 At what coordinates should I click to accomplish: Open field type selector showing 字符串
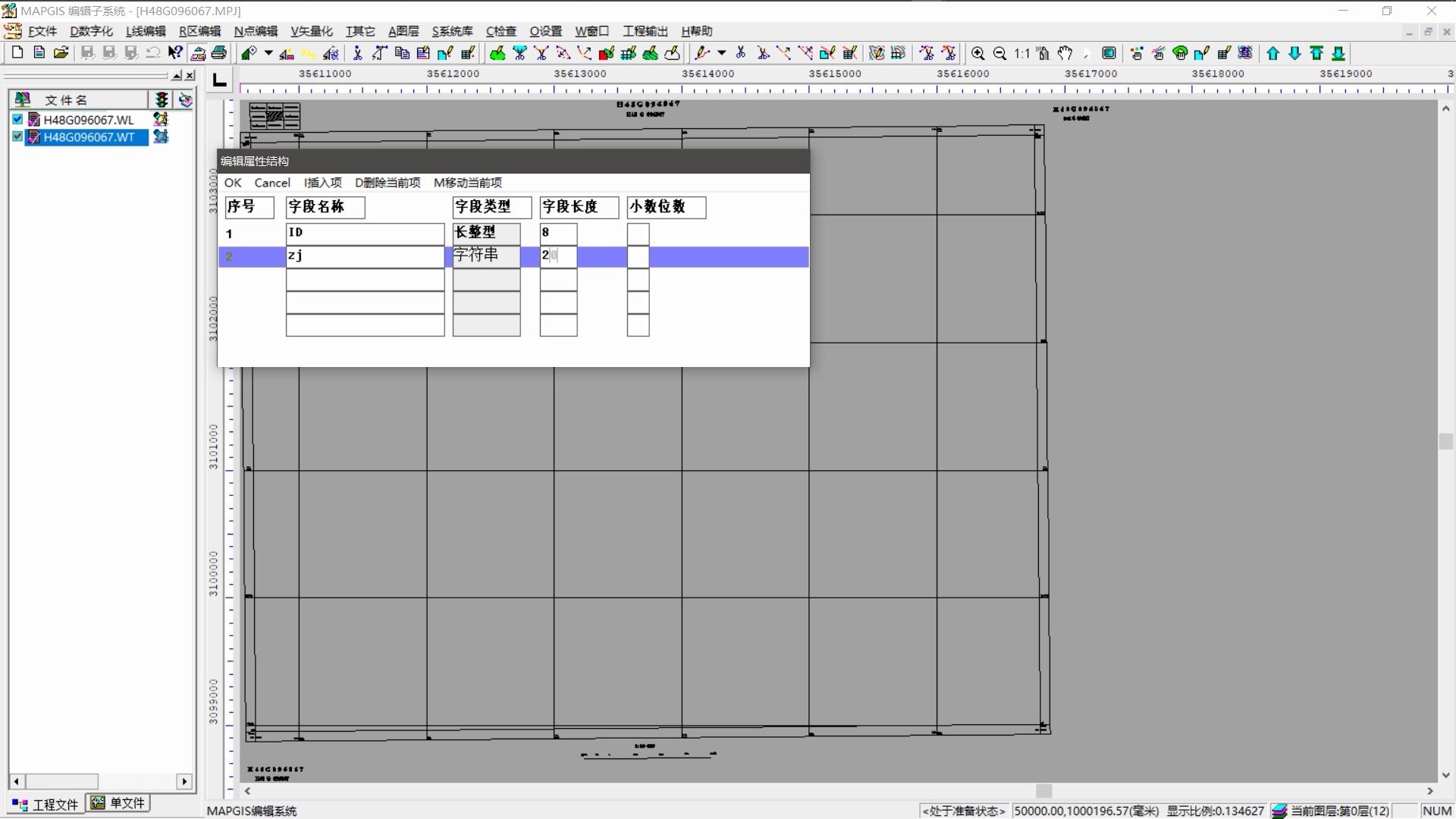pos(486,256)
